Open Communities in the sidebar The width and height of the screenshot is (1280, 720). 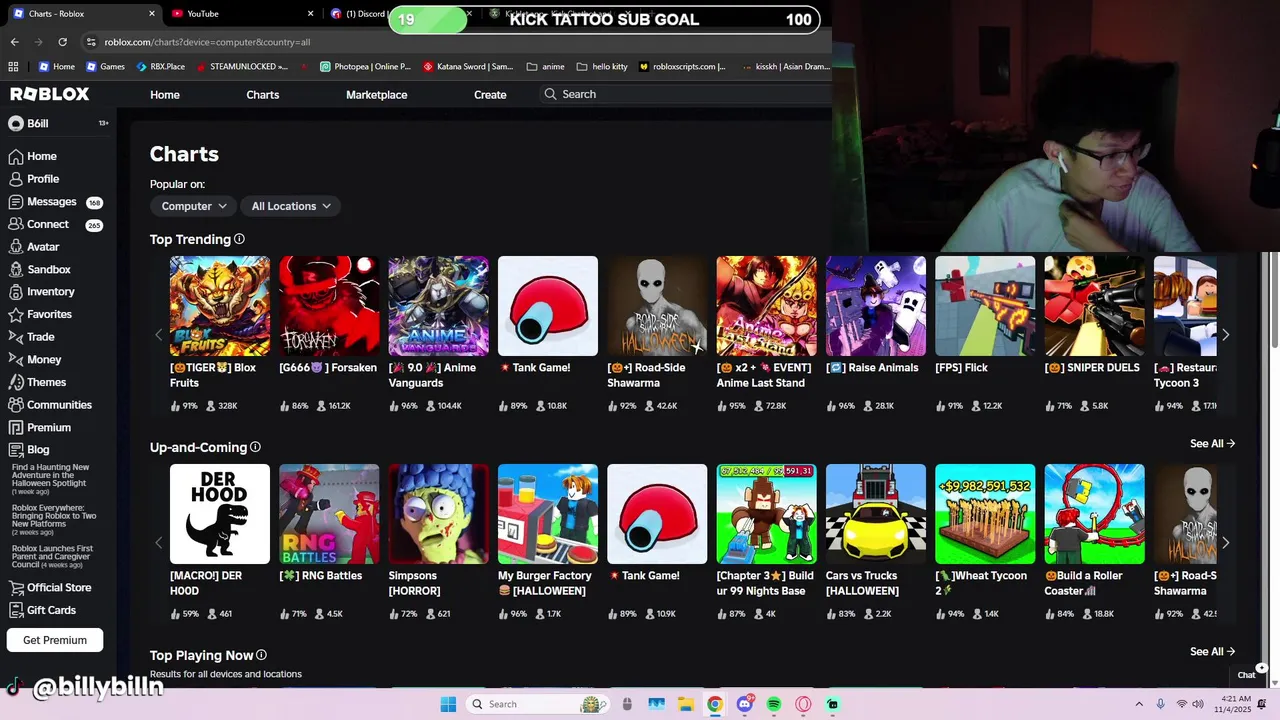(50, 405)
